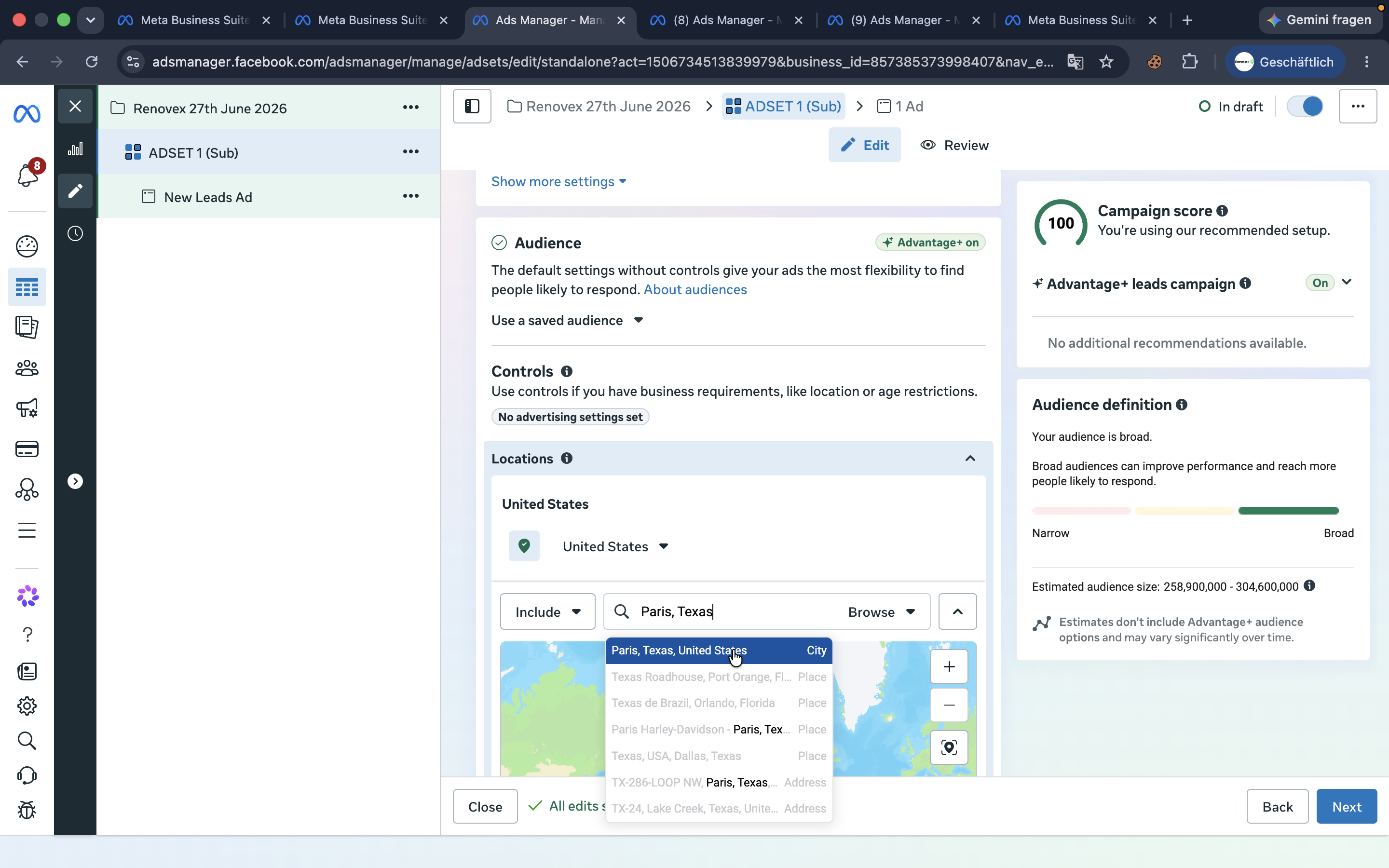The width and height of the screenshot is (1389, 868).
Task: Select New Leads Ad in the campaign tree
Action: (x=208, y=197)
